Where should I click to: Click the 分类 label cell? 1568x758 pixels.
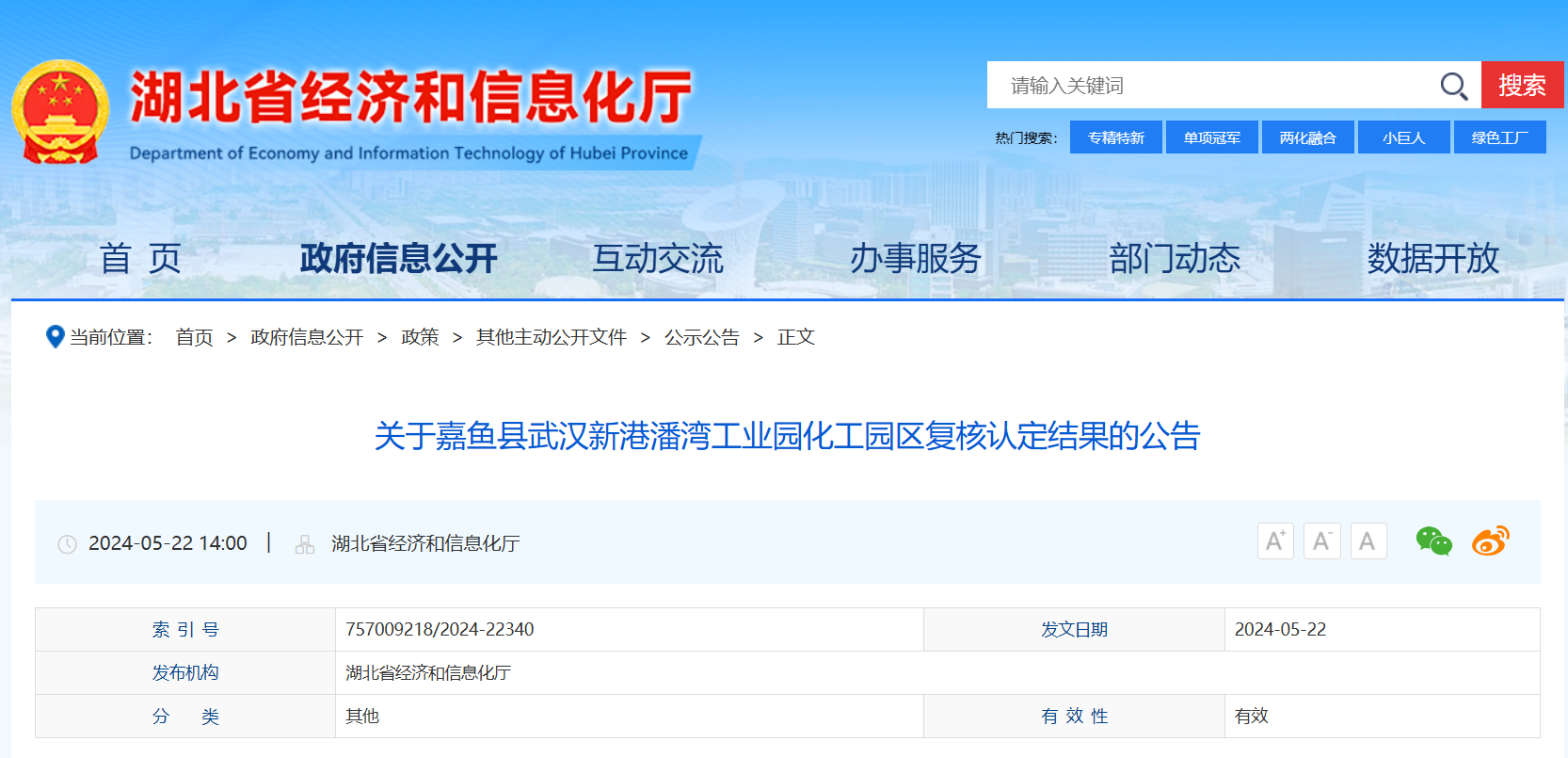pos(185,716)
